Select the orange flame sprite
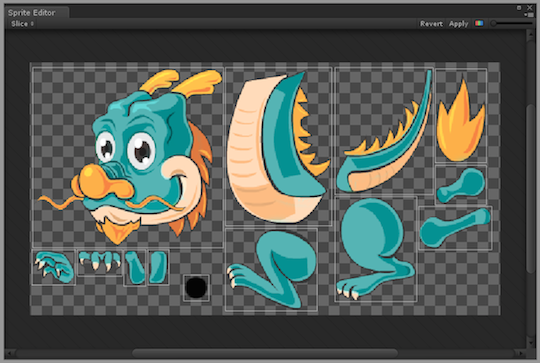The width and height of the screenshot is (540, 363). point(461,116)
